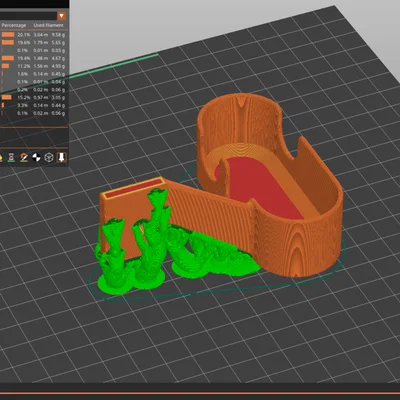Toggle the 15.2% feature type row
Viewport: 400px width, 400px height.
click(x=33, y=98)
